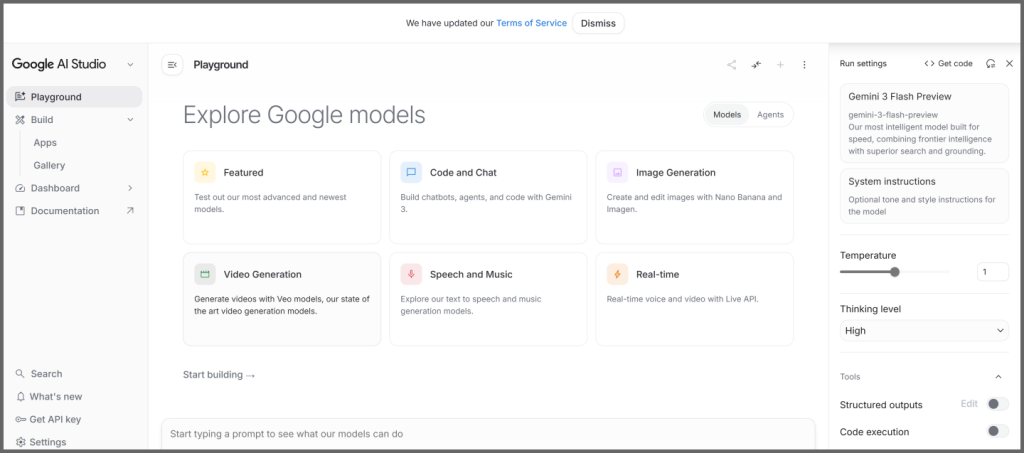Click the prompt input box
The image size is (1024, 453).
488,434
